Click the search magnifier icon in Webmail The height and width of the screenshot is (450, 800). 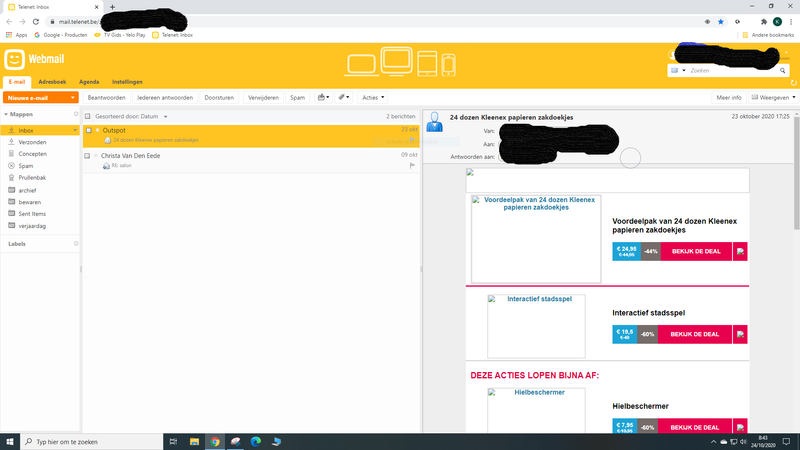click(782, 71)
